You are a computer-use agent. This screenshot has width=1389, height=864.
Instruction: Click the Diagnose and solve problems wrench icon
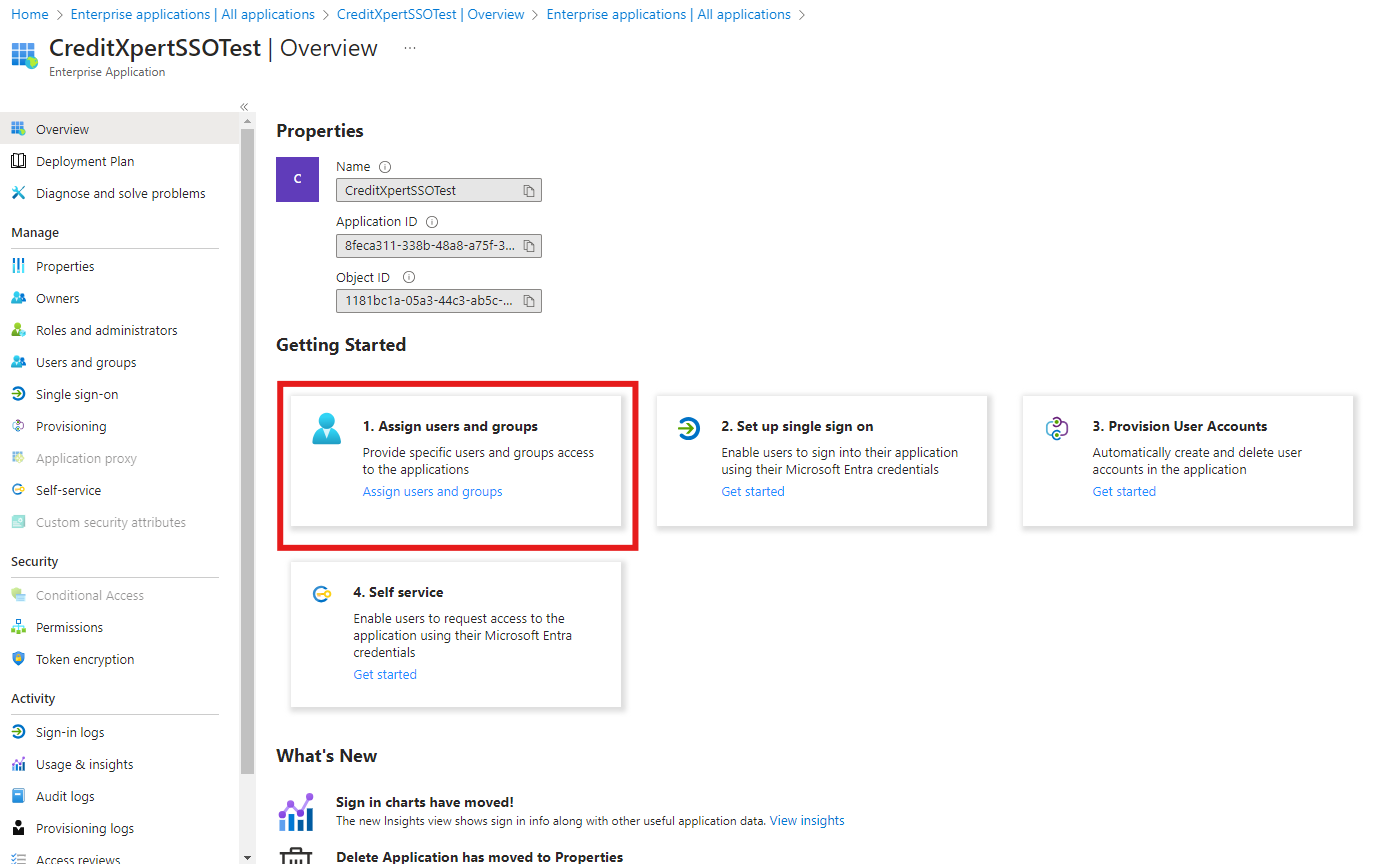(18, 193)
